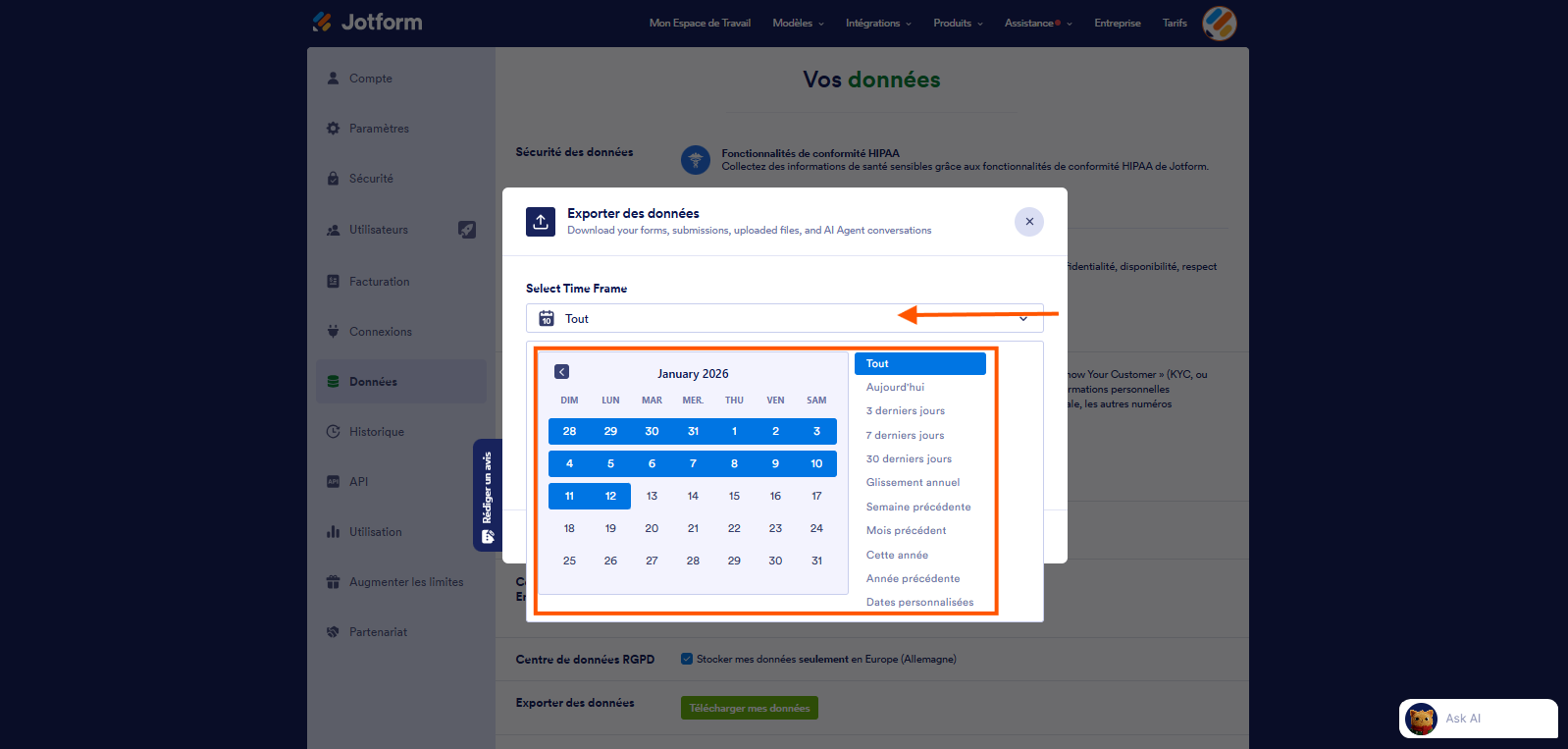The height and width of the screenshot is (749, 1568).
Task: Open the Entreprise page
Action: (1118, 23)
